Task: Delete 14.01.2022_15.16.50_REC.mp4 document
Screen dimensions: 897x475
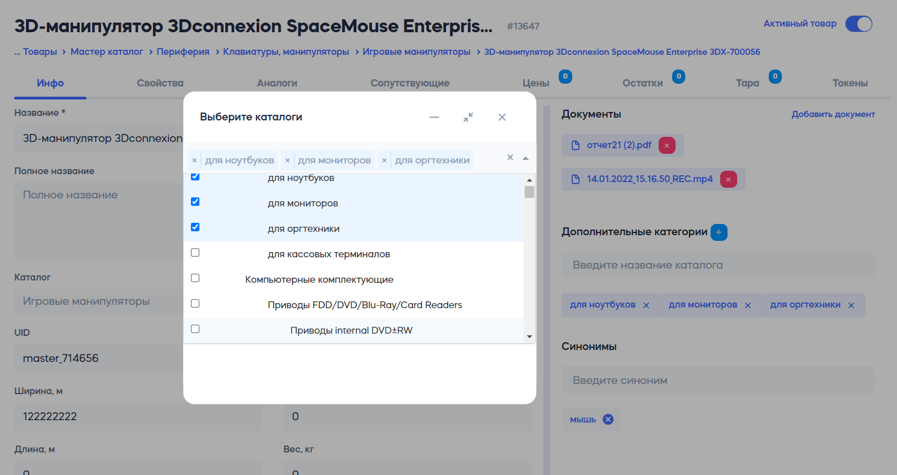Action: click(728, 179)
